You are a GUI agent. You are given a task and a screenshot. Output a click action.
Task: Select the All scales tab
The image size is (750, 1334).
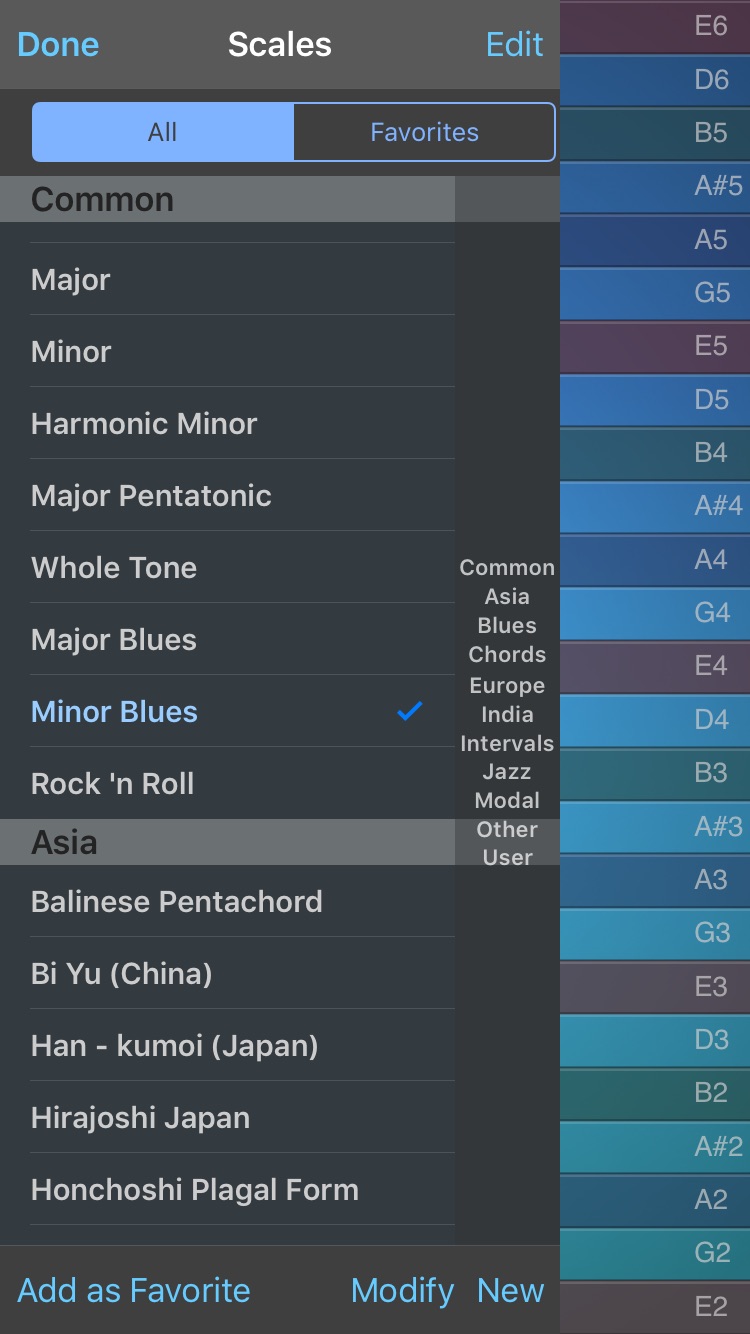163,132
